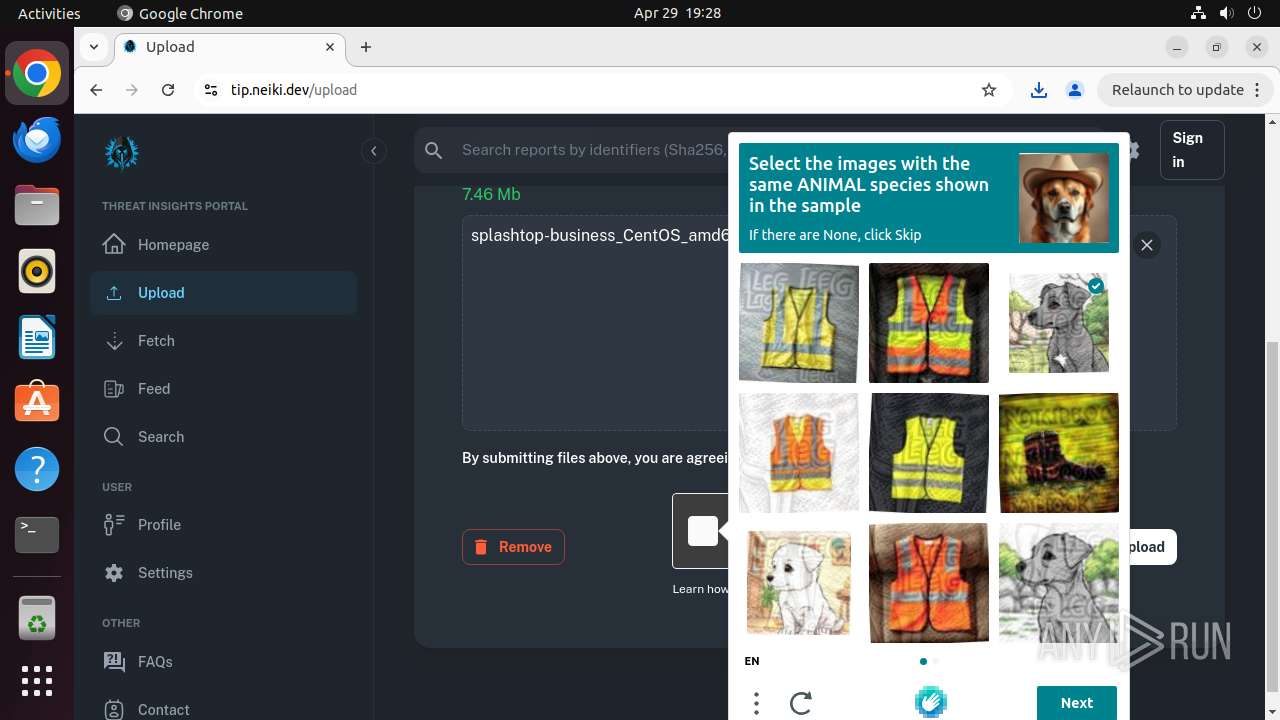Dismiss the file with the X icon
Image resolution: width=1280 pixels, height=720 pixels.
point(1147,245)
